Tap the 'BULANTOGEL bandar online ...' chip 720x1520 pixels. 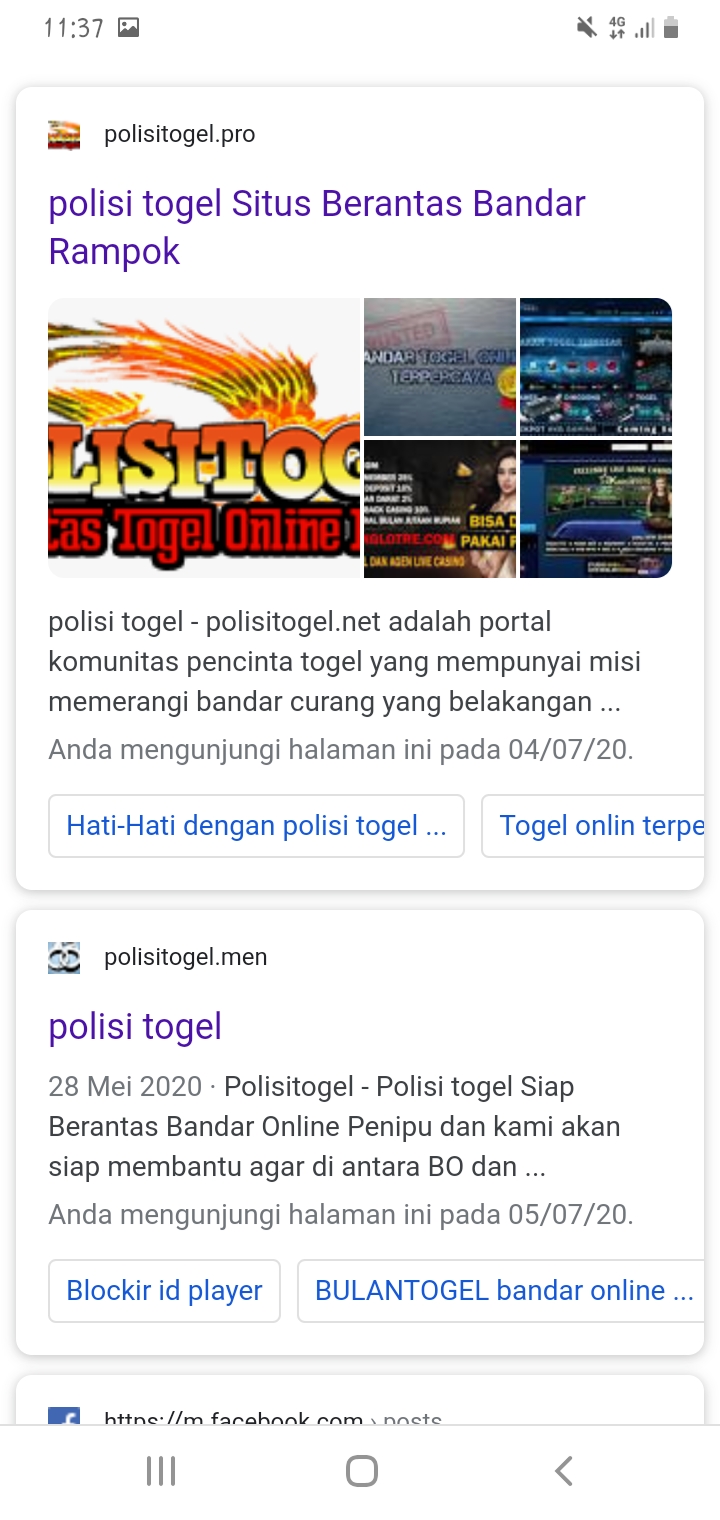pos(501,1291)
